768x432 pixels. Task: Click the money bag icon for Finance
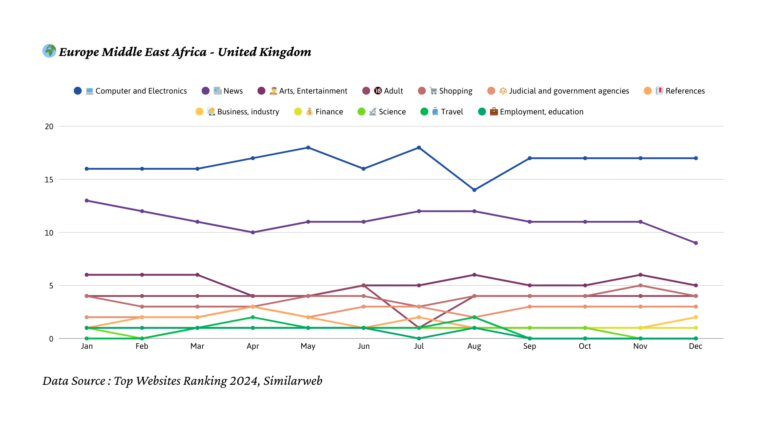pyautogui.click(x=309, y=111)
